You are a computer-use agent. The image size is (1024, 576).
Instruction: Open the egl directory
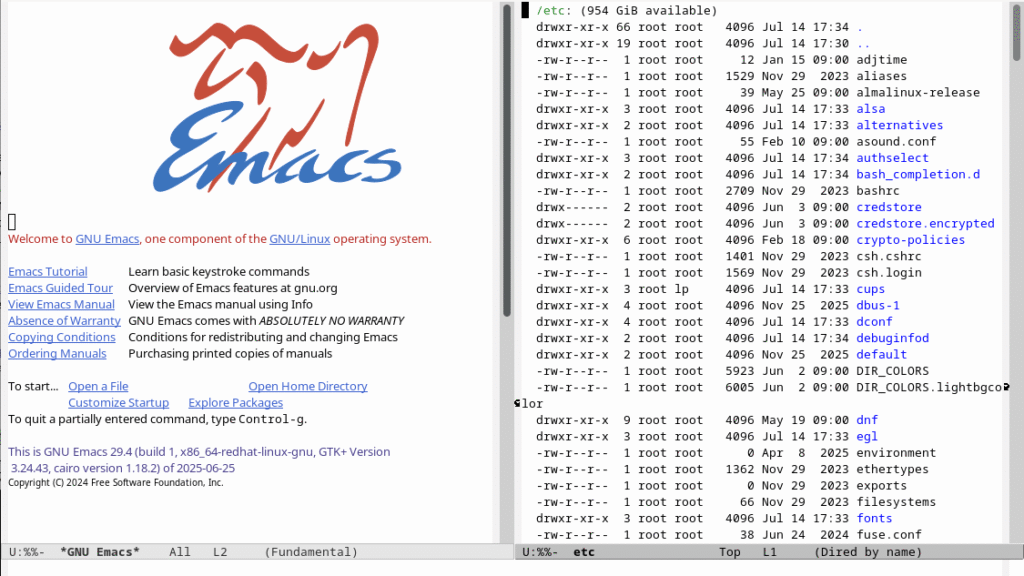click(867, 436)
